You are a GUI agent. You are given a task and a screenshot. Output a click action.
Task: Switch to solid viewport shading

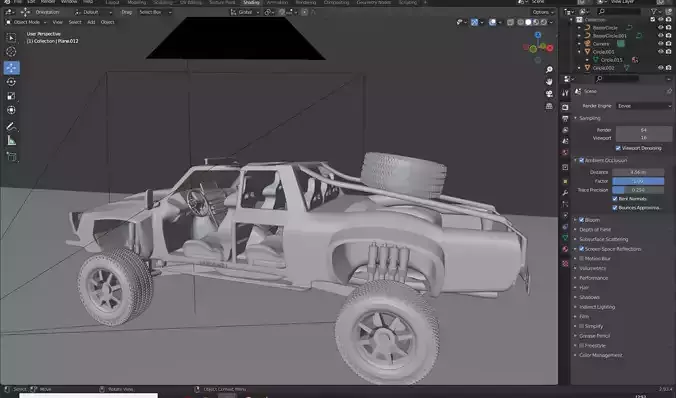[x=529, y=22]
